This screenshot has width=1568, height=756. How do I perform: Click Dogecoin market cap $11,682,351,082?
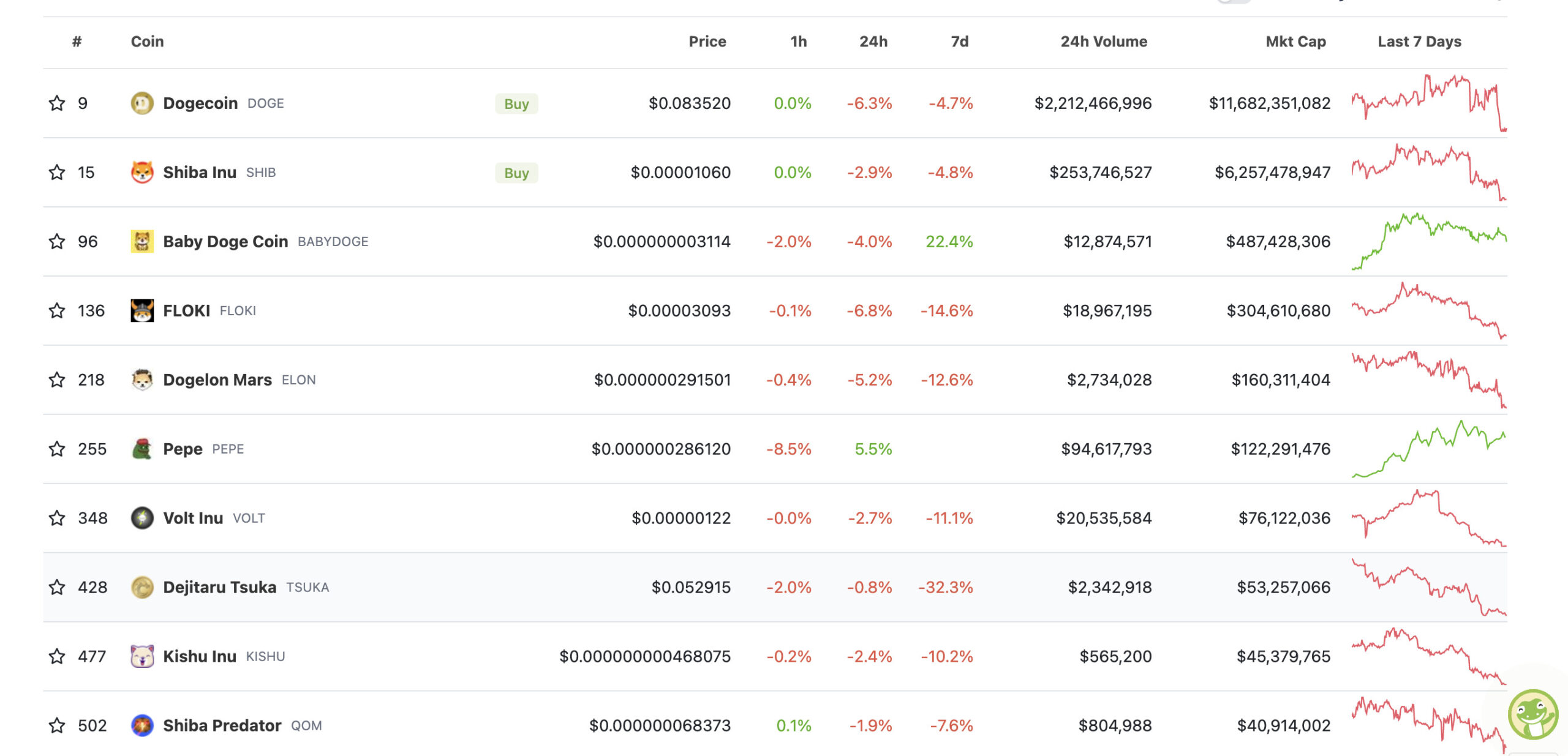point(1270,103)
